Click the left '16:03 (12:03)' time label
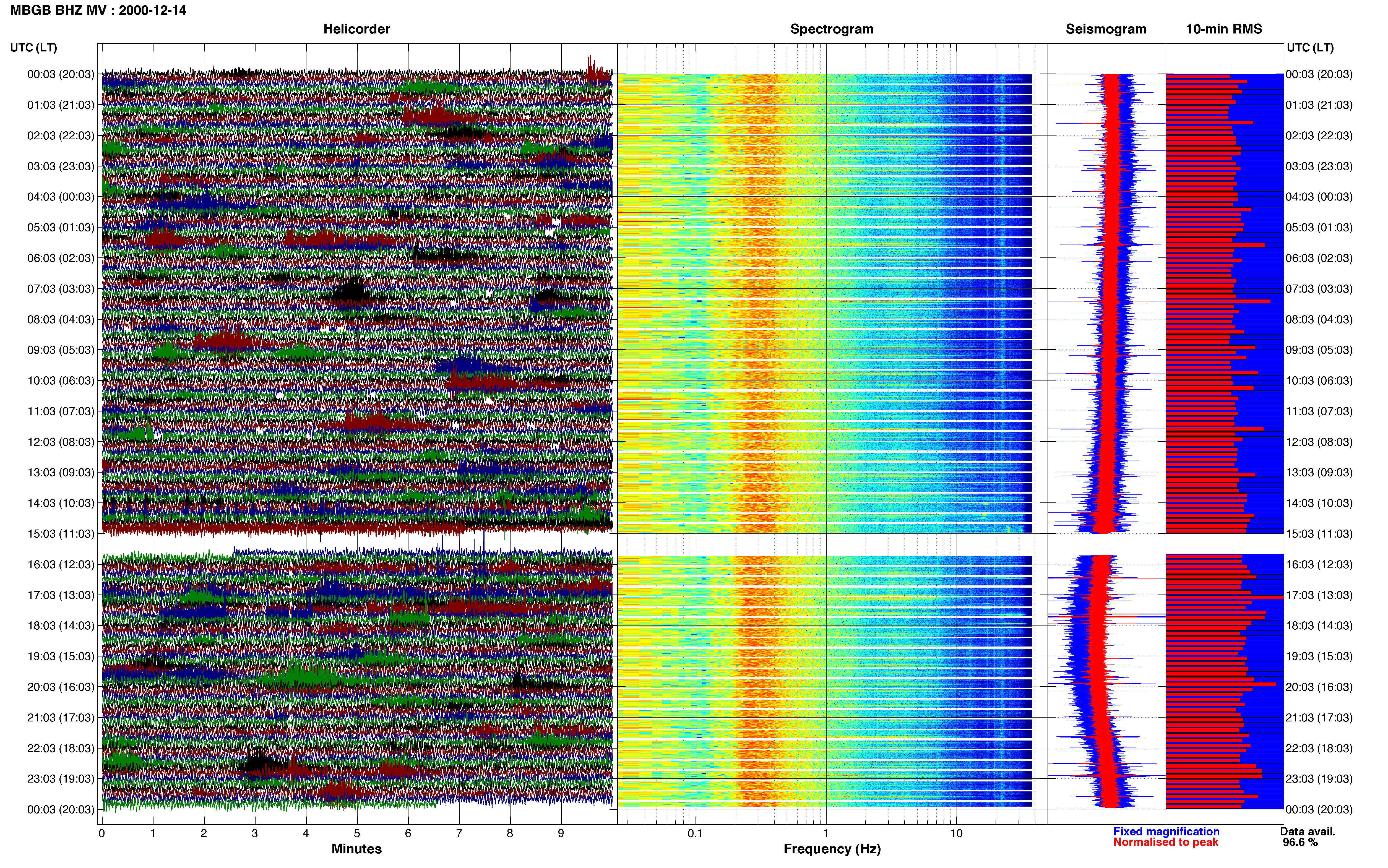 (x=60, y=564)
